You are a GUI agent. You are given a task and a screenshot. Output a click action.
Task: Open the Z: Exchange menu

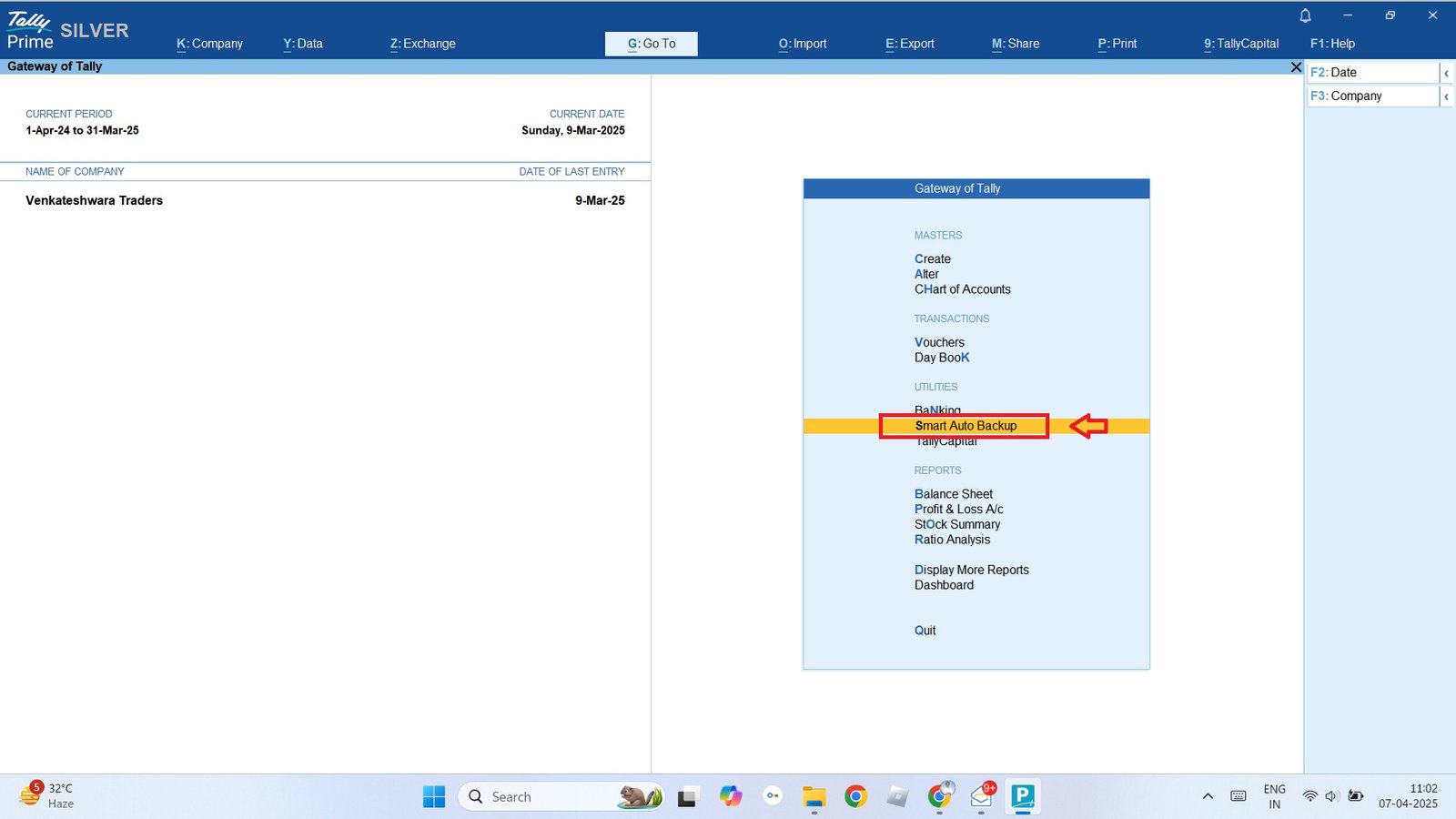(423, 44)
